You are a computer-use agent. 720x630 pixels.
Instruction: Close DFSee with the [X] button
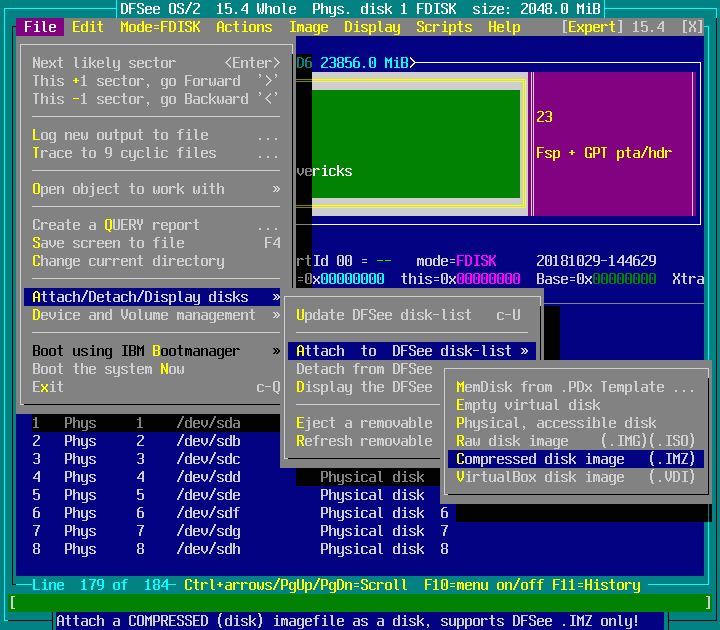click(x=691, y=27)
